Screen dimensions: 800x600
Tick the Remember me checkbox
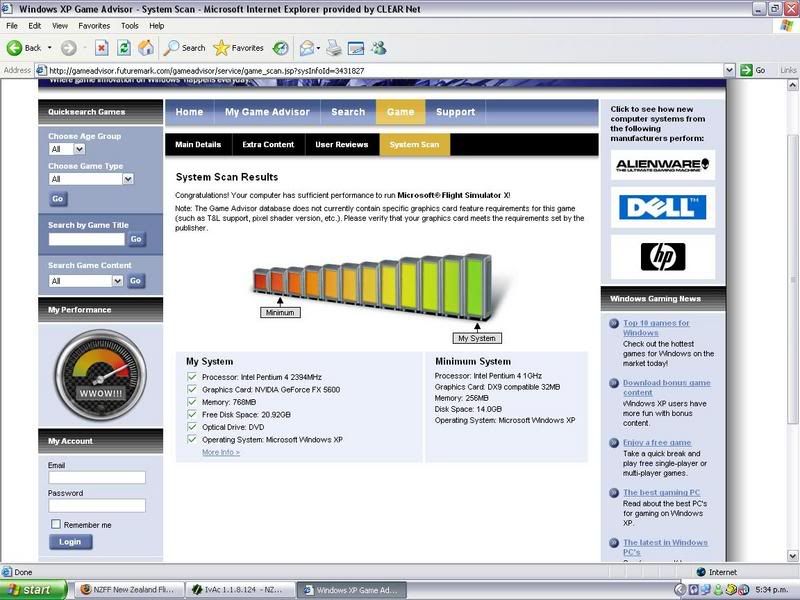click(x=56, y=524)
